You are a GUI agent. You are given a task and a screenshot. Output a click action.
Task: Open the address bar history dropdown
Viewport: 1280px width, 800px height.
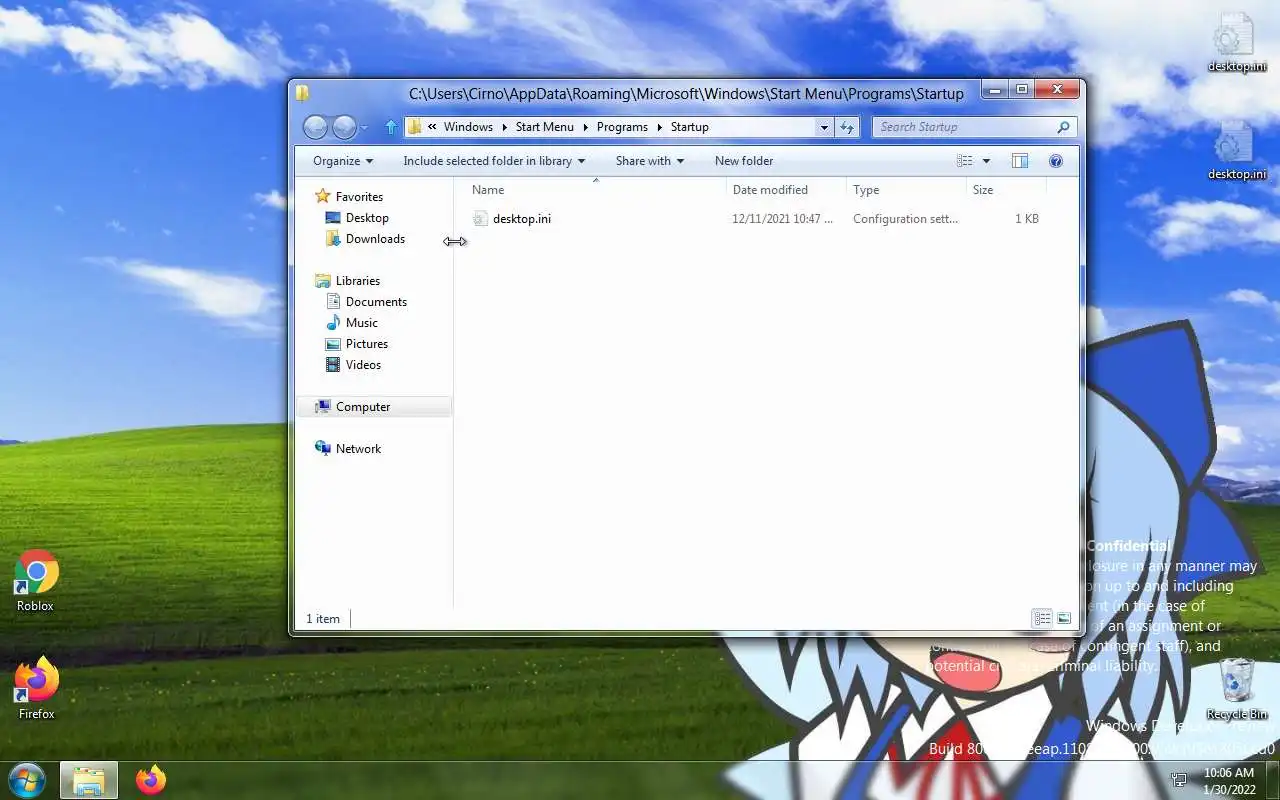point(824,127)
